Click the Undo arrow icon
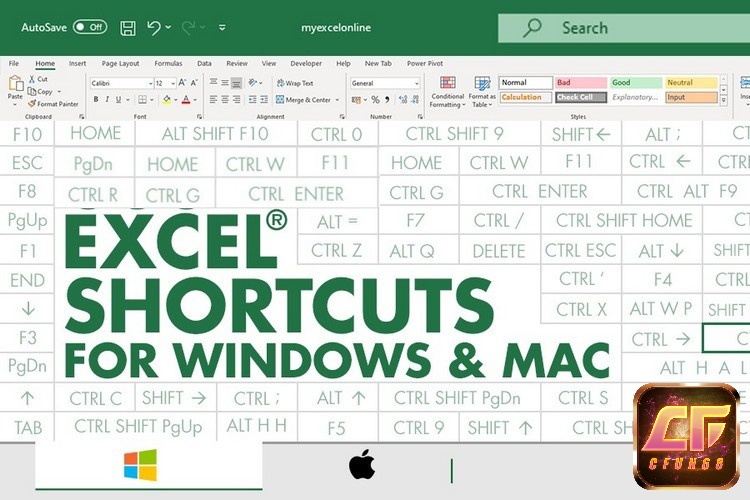This screenshot has height=500, width=750. (154, 28)
